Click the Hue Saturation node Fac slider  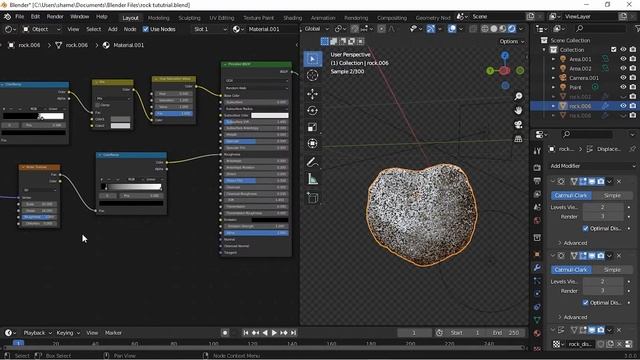pos(174,113)
